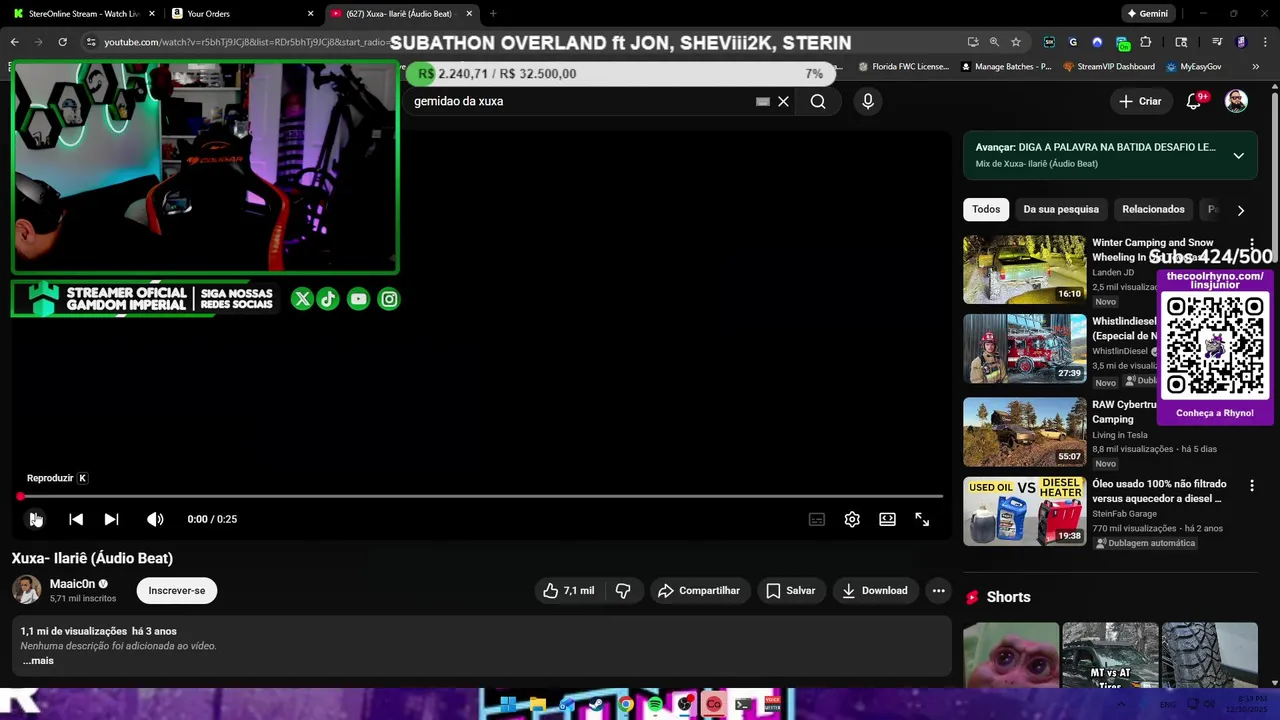This screenshot has height=720, width=1280.
Task: Select the Da sua pesquisa chip
Action: pyautogui.click(x=1061, y=210)
